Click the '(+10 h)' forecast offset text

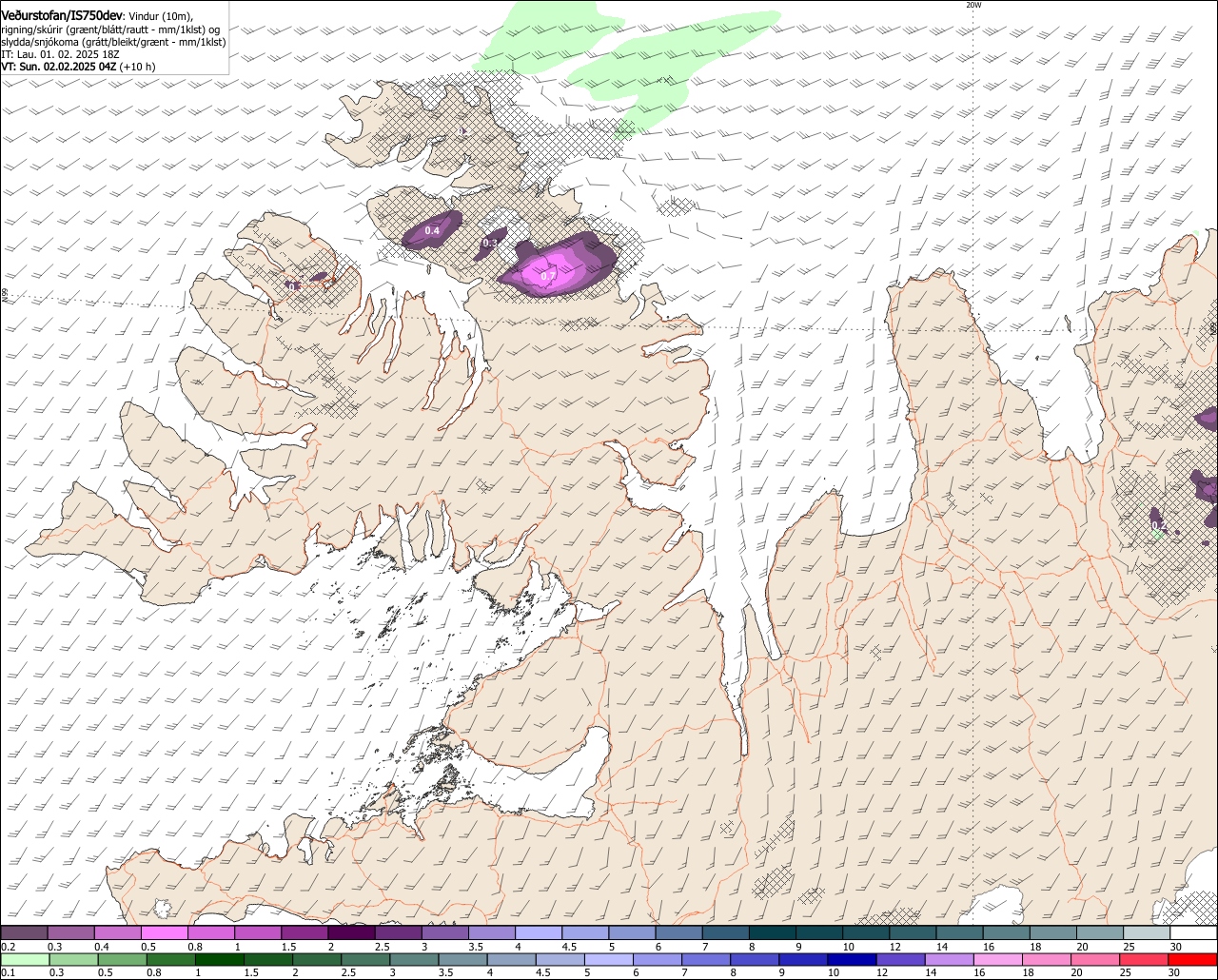pos(138,67)
